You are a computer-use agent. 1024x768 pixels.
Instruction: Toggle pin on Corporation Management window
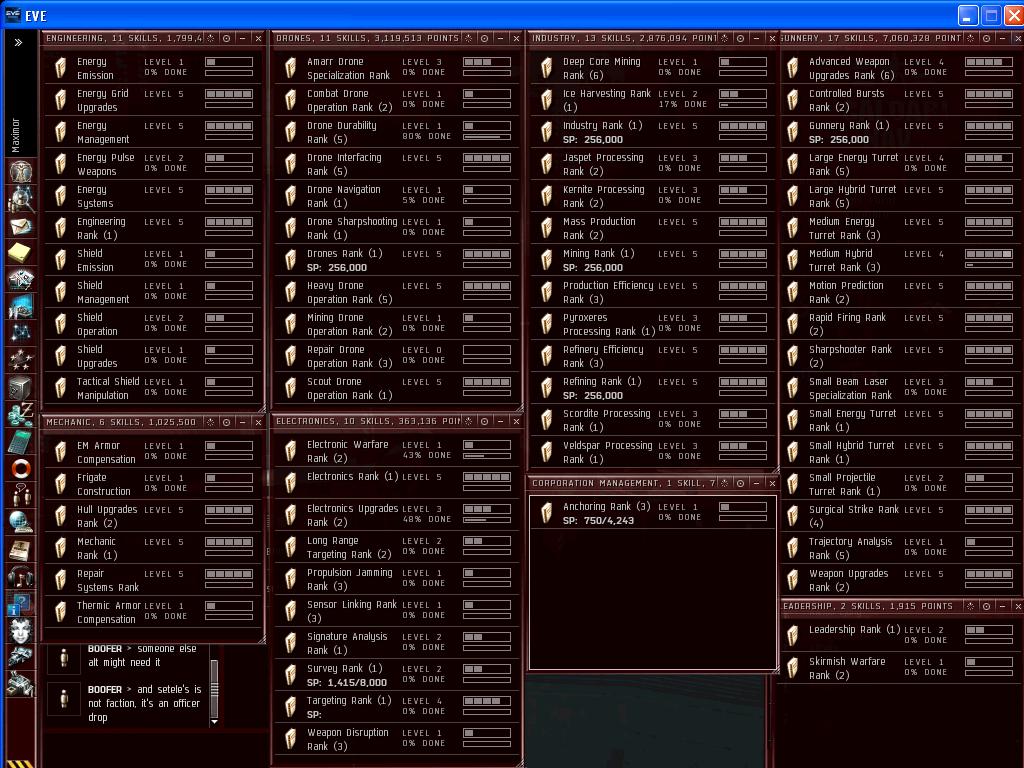pos(724,483)
